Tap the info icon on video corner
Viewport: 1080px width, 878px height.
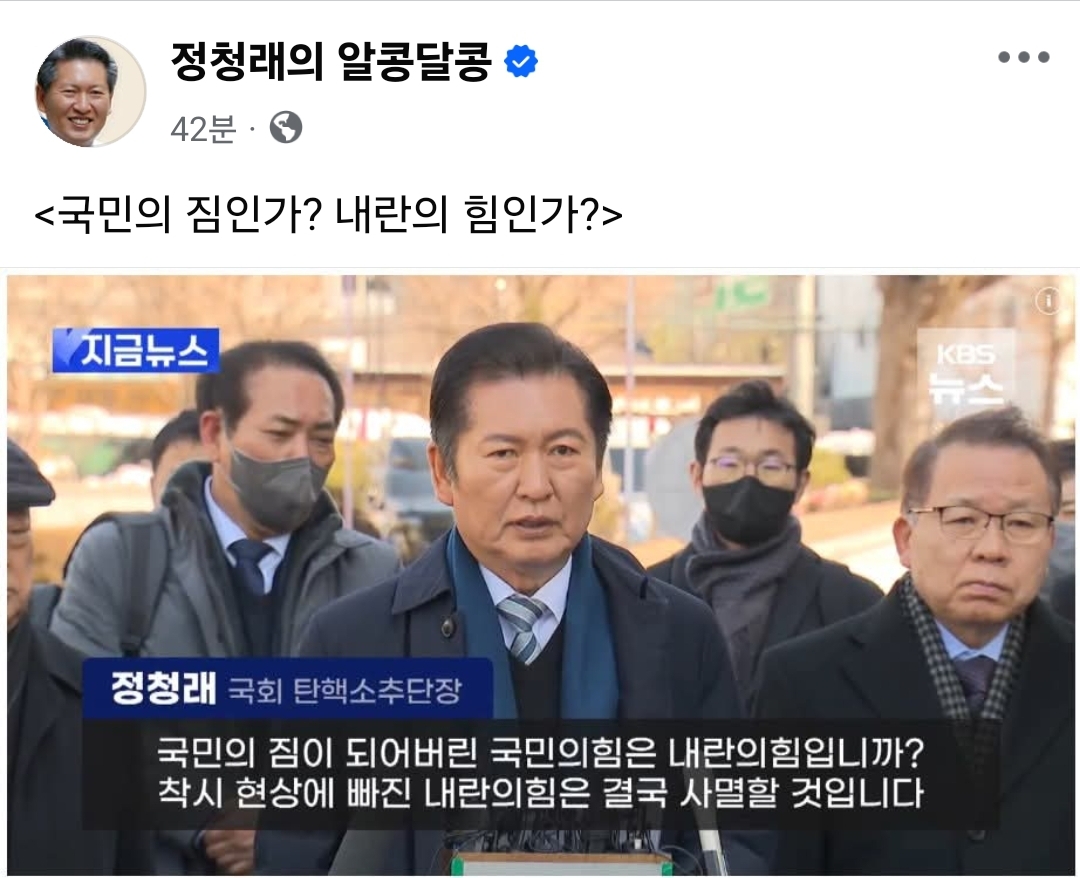[x=1048, y=300]
